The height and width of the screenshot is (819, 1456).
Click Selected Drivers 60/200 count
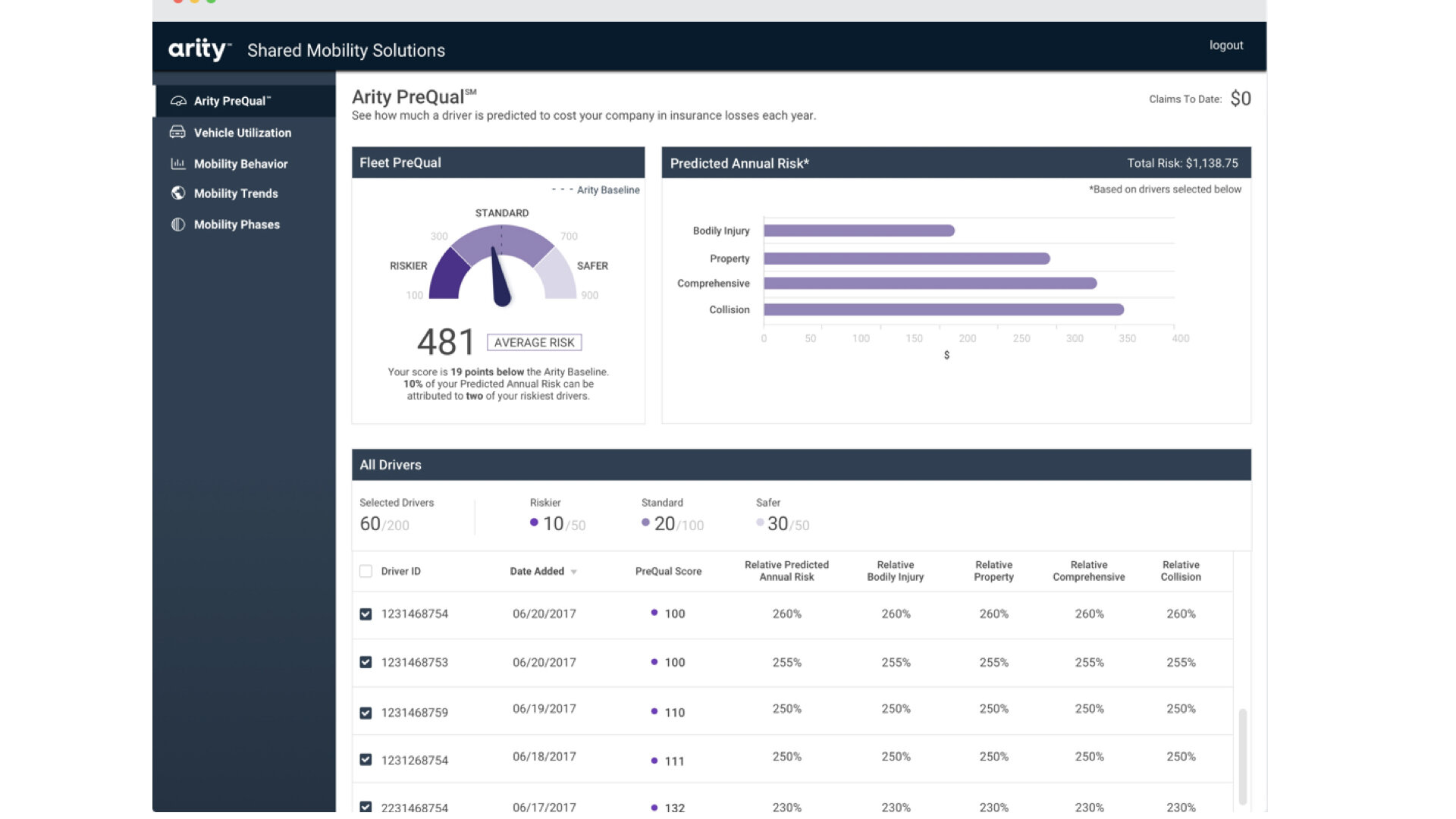tap(384, 524)
